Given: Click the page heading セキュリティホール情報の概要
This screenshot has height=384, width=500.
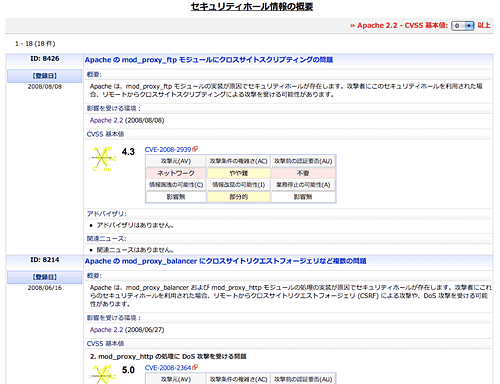Looking at the screenshot, I should point(252,7).
